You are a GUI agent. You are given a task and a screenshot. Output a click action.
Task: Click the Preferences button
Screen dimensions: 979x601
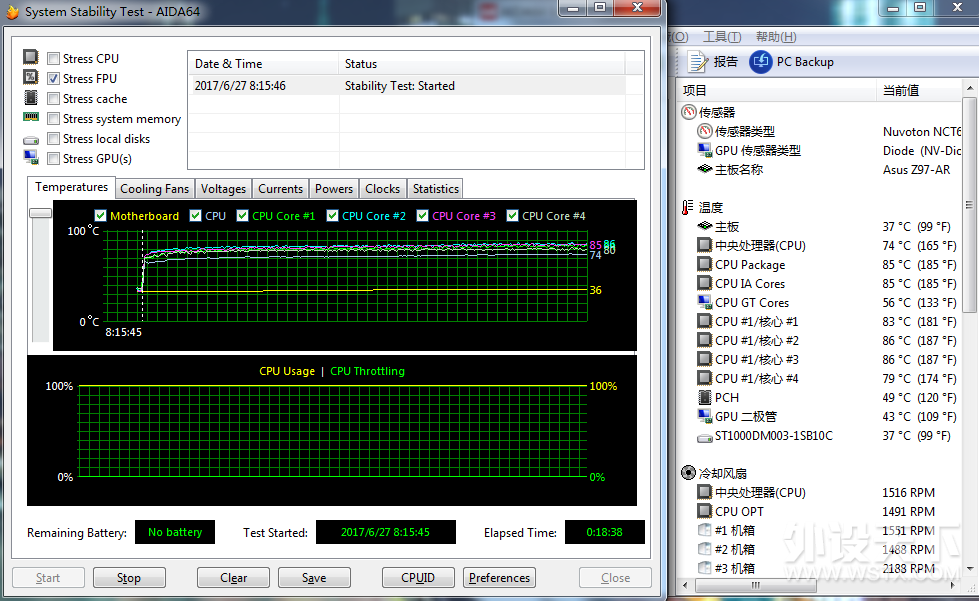[x=499, y=578]
